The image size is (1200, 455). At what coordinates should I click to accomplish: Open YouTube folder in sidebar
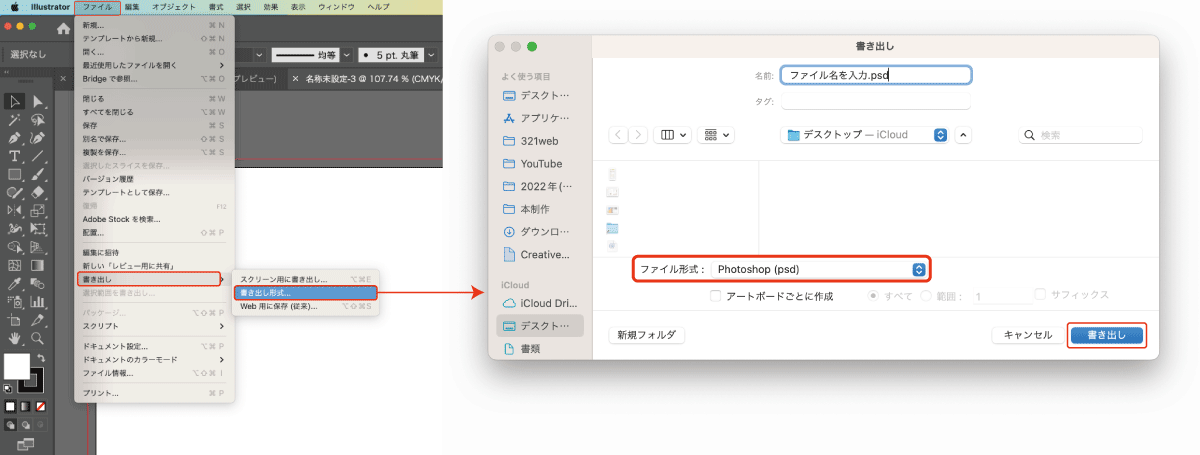click(538, 164)
